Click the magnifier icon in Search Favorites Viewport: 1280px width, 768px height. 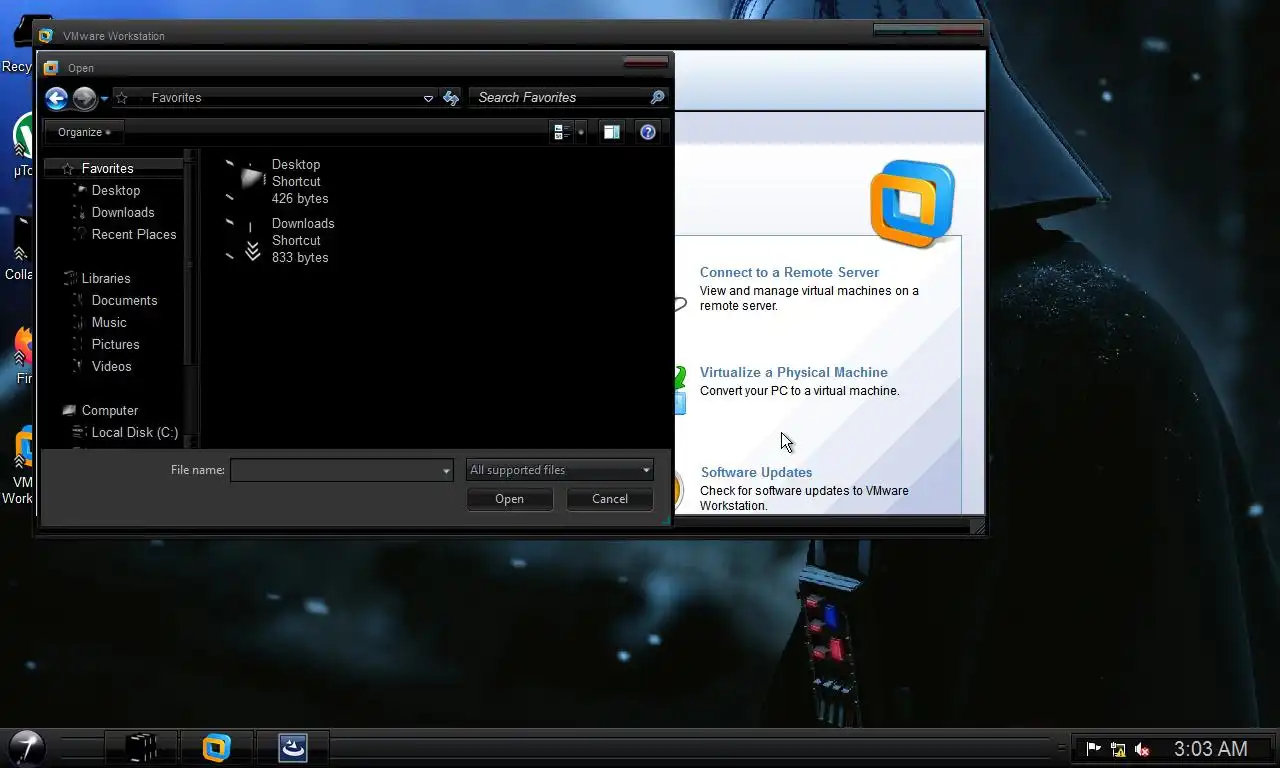[x=657, y=97]
